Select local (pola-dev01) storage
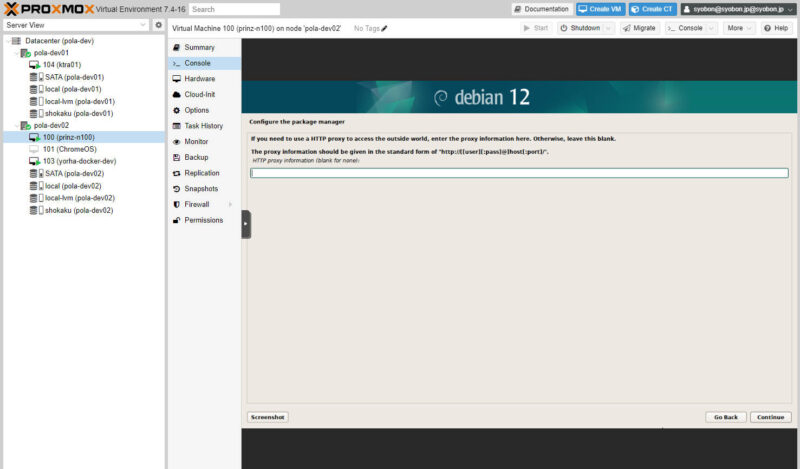 (x=73, y=89)
